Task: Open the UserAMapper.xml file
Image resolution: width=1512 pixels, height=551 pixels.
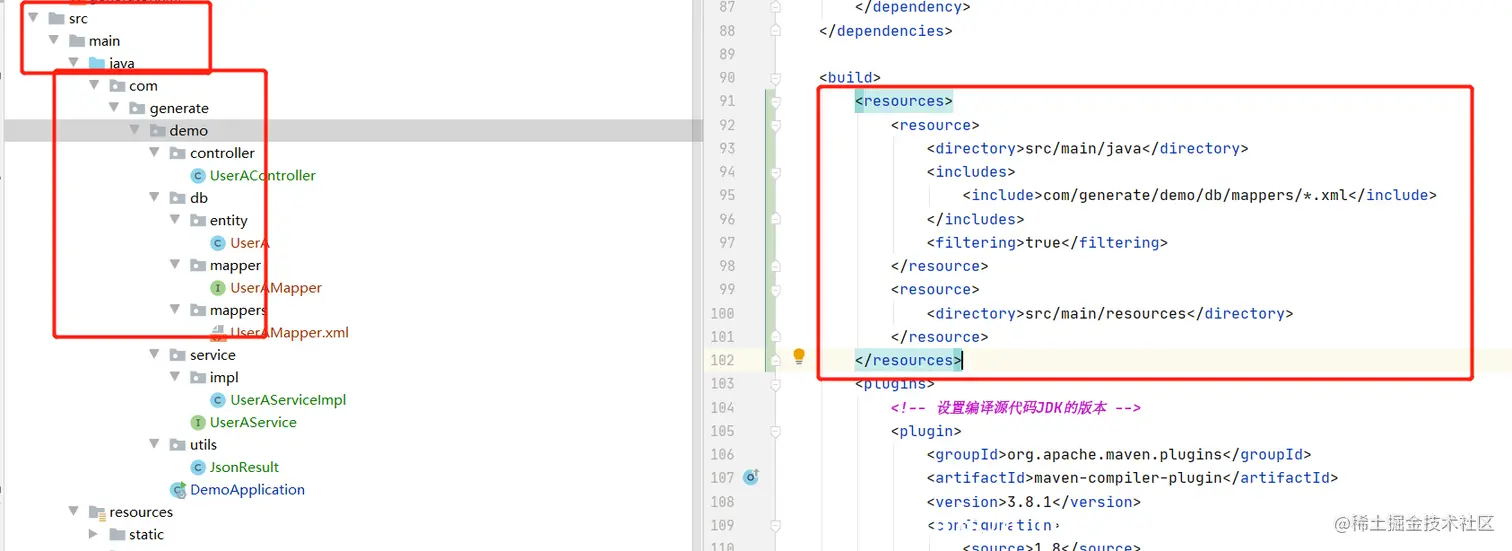Action: pos(289,332)
